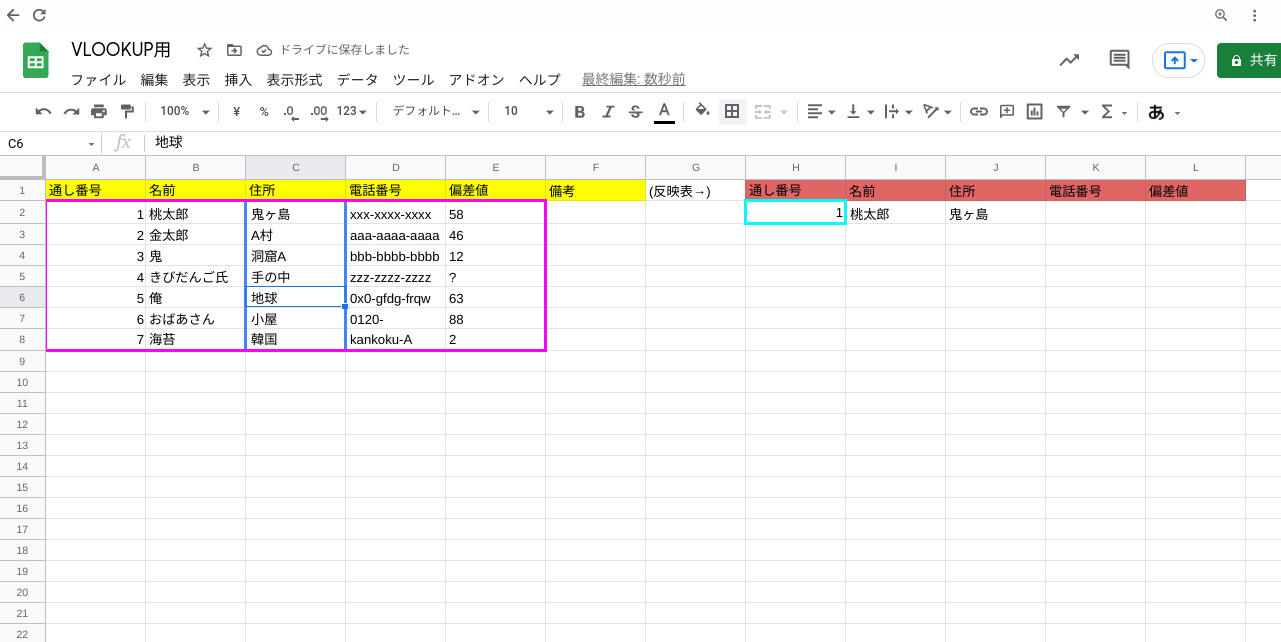Screen dimensions: 1281x642
Task: Open the font size dropdown
Action: tap(527, 111)
